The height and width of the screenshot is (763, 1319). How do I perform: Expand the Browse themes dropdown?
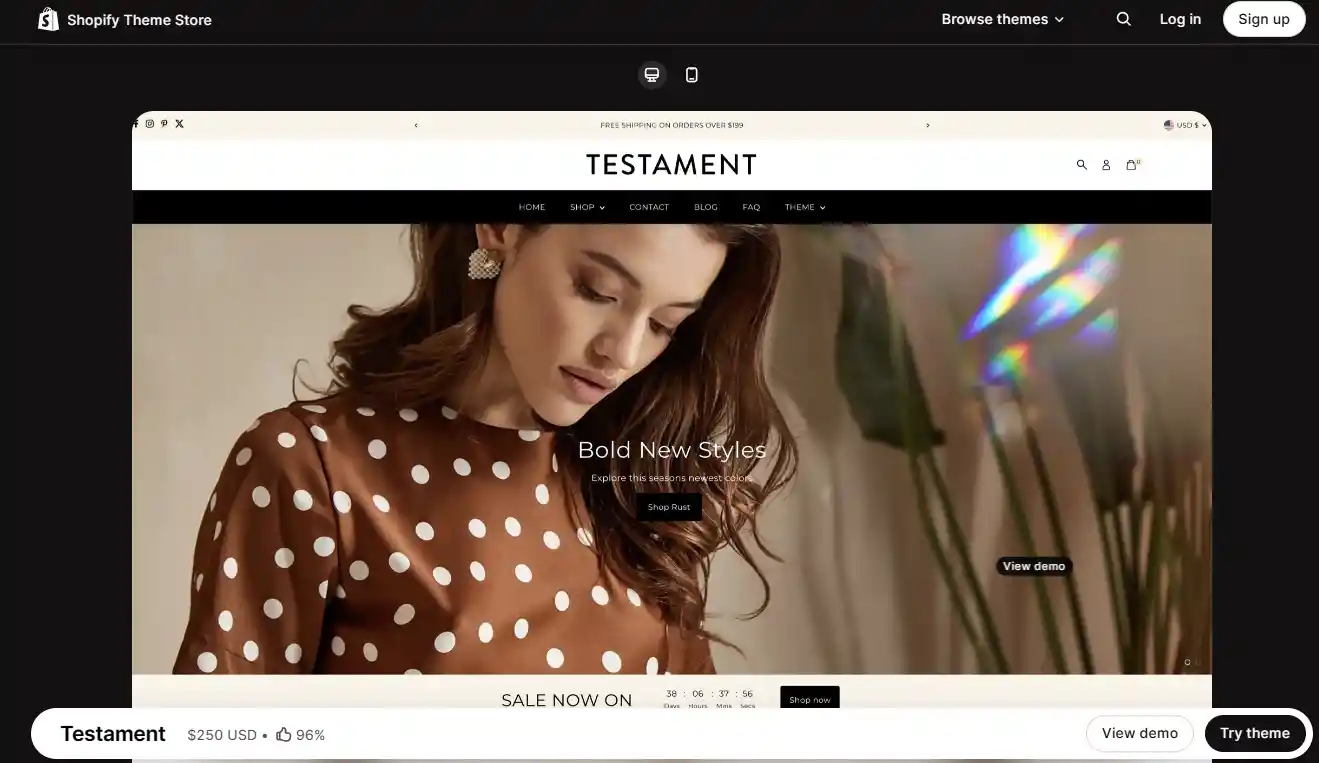point(1002,19)
